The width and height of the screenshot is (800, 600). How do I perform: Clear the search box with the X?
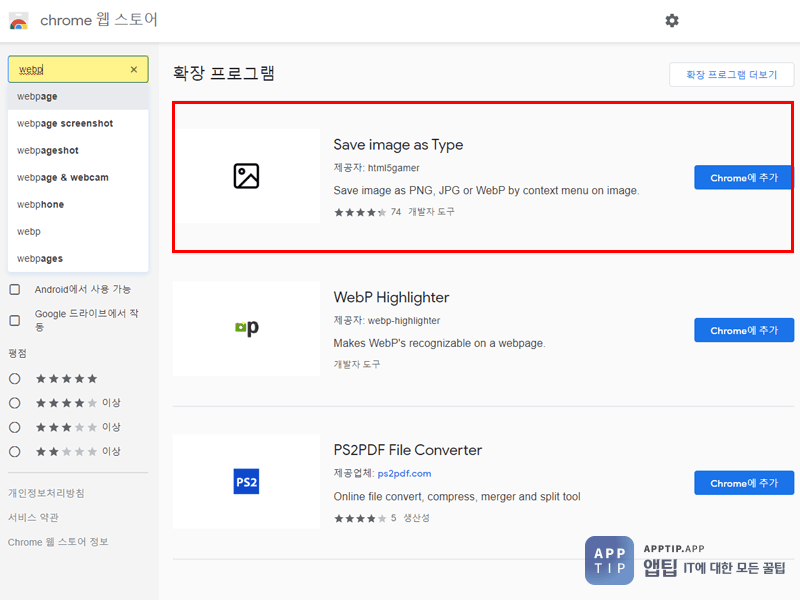click(x=134, y=69)
